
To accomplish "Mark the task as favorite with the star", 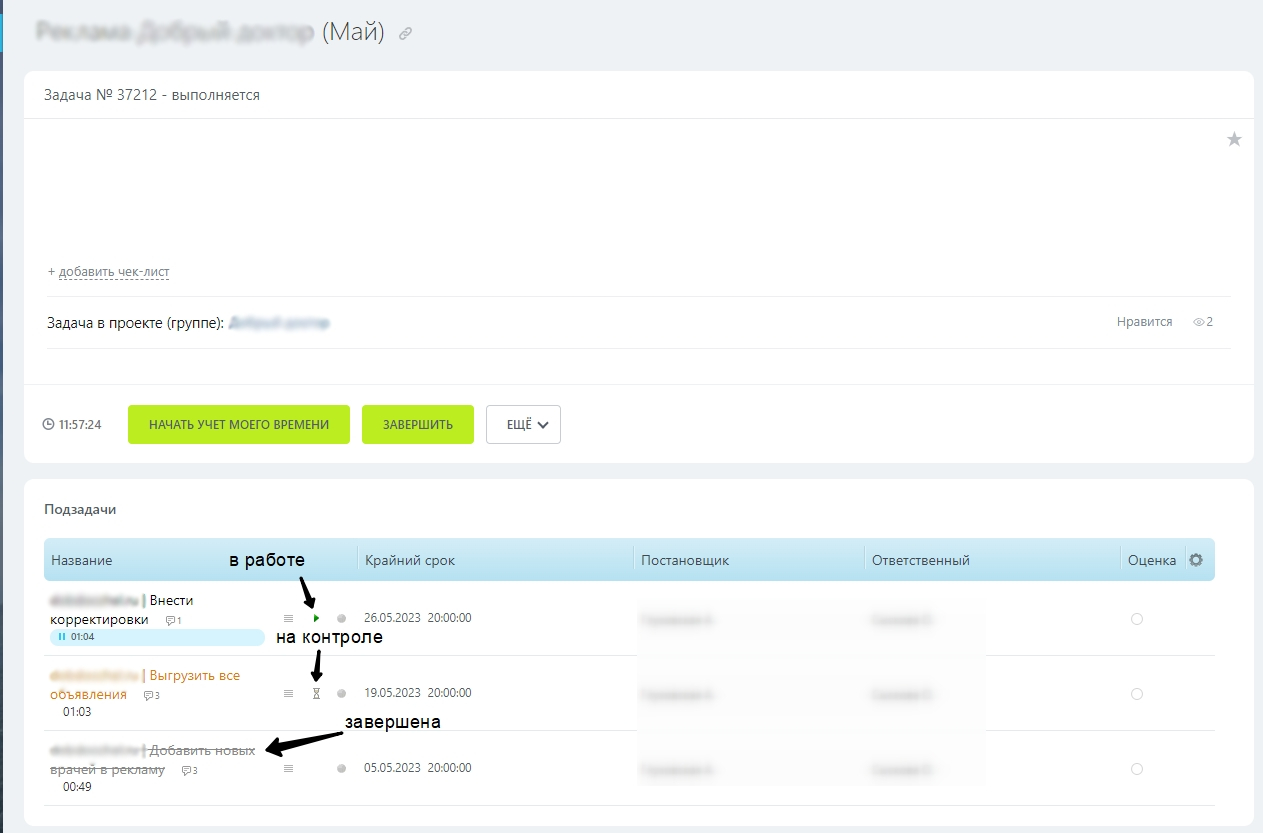I will 1234,140.
